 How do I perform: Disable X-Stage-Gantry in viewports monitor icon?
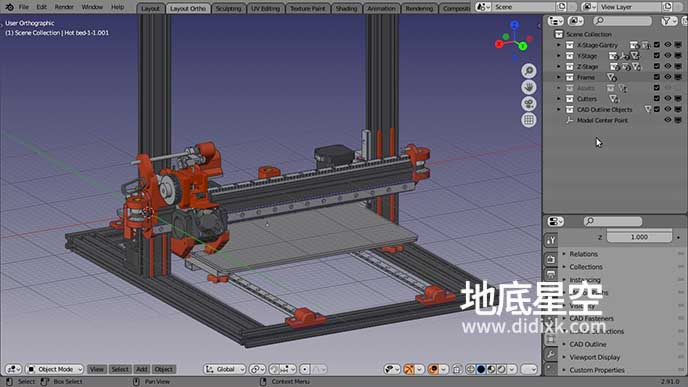(x=678, y=45)
